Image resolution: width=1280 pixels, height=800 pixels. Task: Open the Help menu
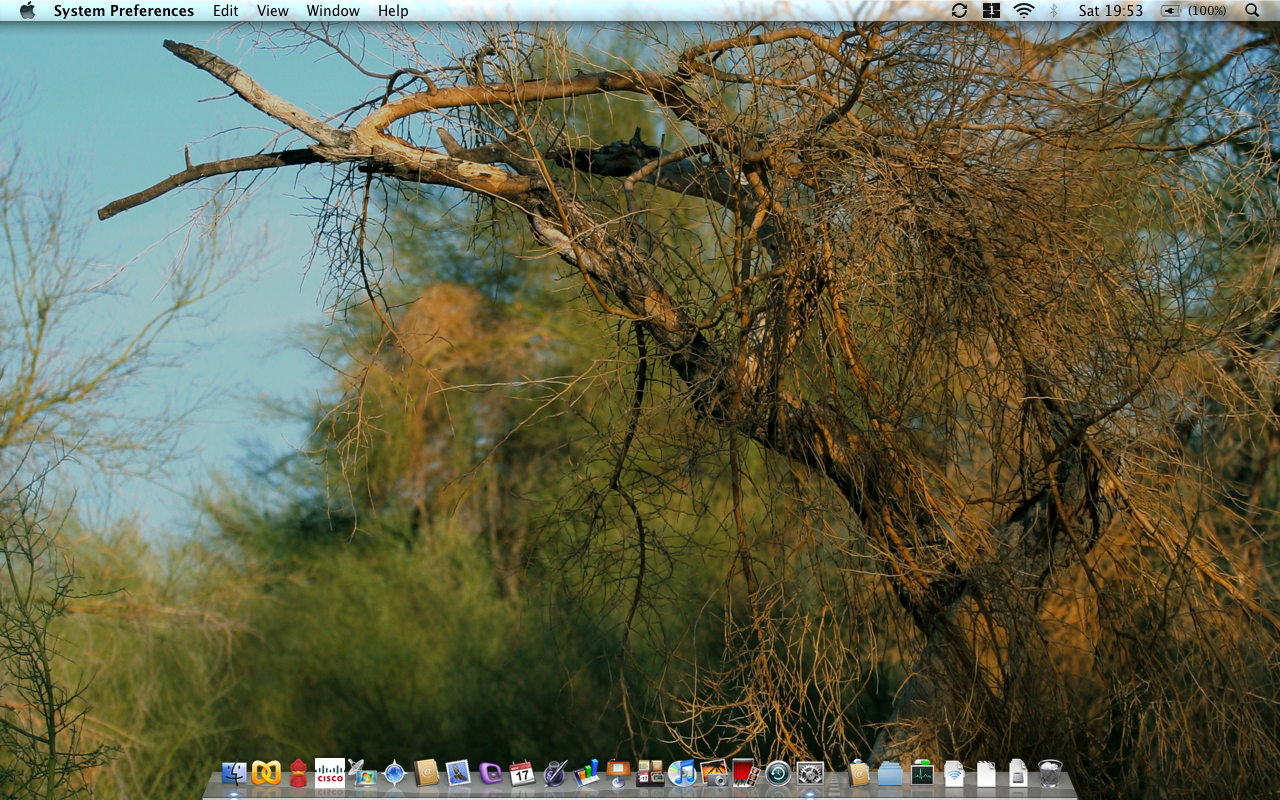[x=393, y=11]
